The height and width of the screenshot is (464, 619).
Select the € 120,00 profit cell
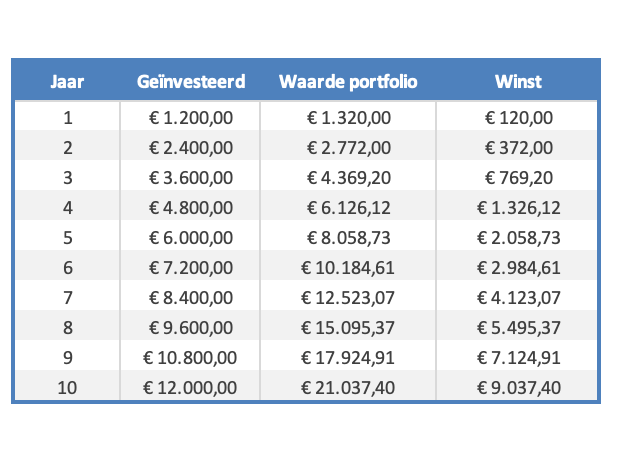[518, 118]
